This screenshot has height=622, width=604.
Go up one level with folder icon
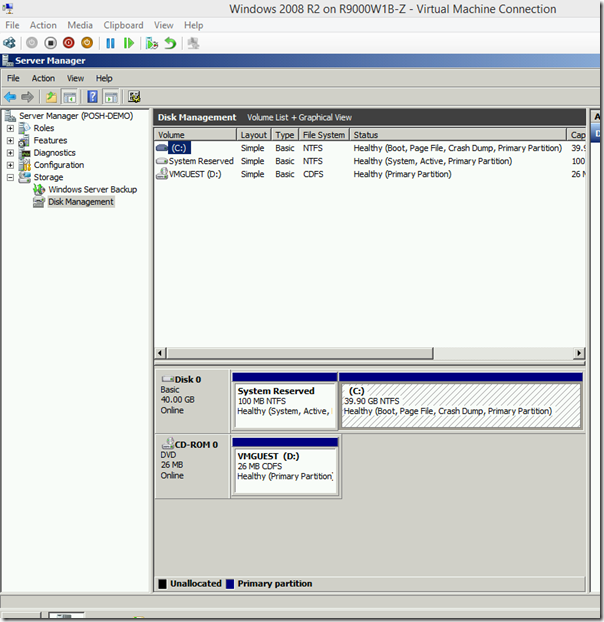tap(51, 97)
